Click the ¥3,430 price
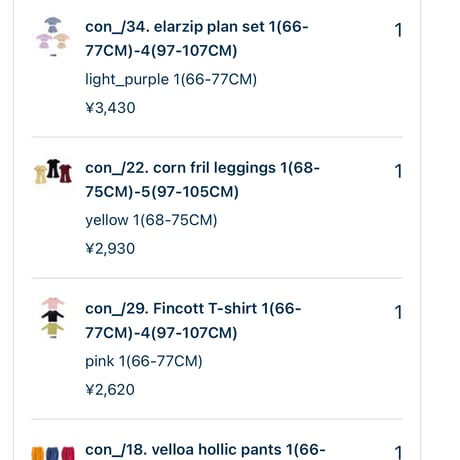Image resolution: width=460 pixels, height=460 pixels. (x=110, y=108)
